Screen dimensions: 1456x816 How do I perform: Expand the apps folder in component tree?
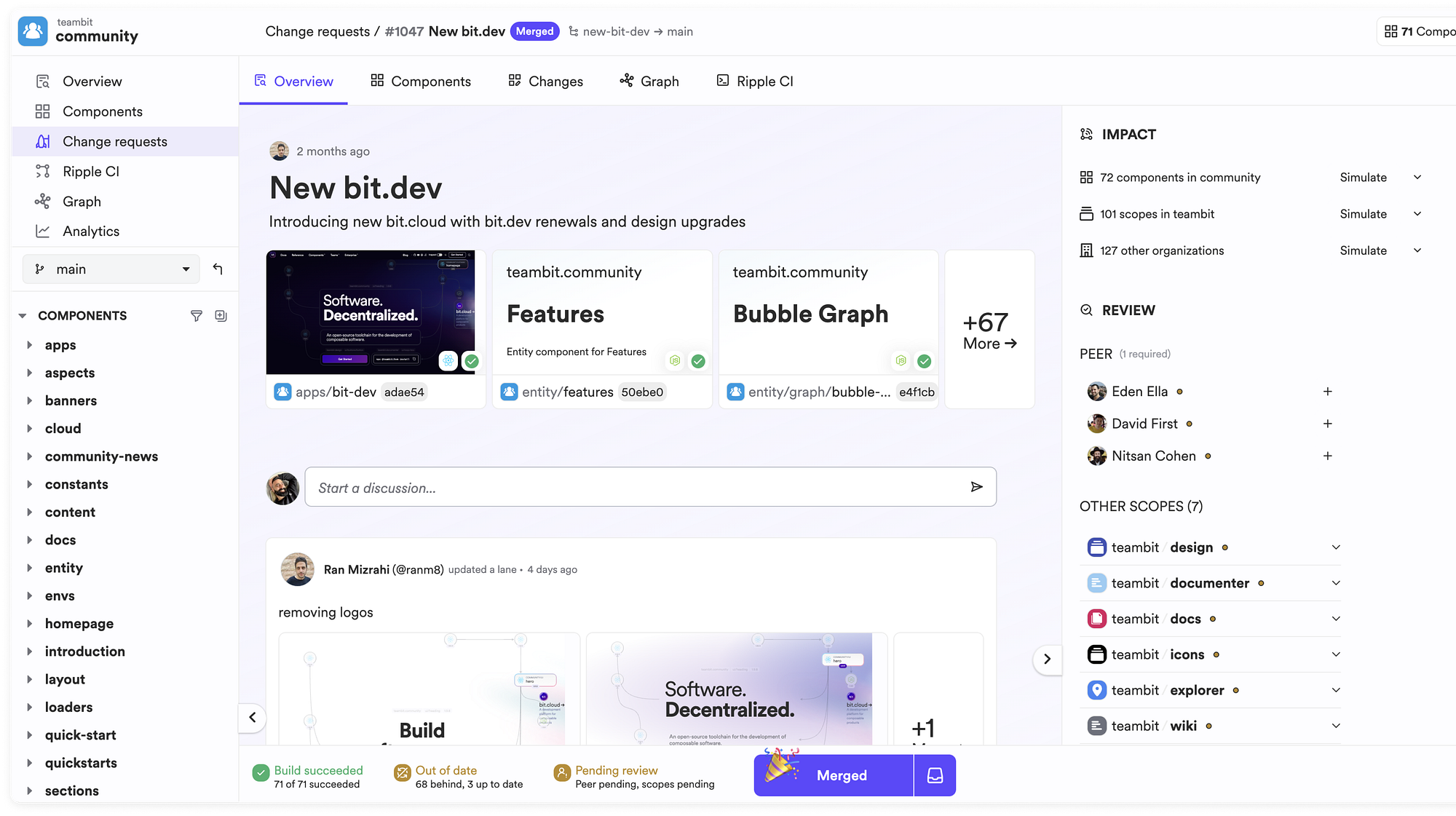coord(30,345)
